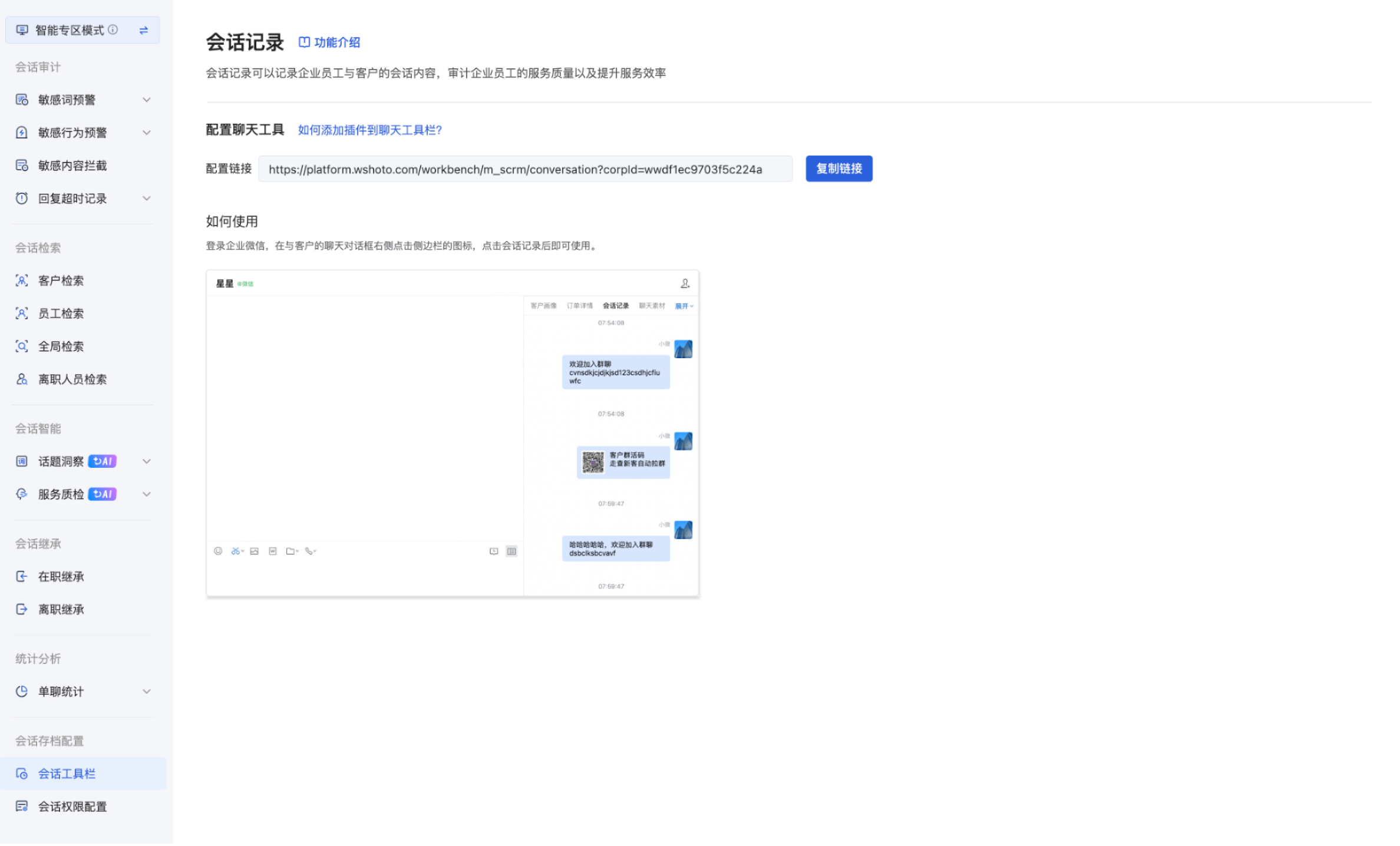
Task: Click the 在职继承 icon
Action: (22, 577)
